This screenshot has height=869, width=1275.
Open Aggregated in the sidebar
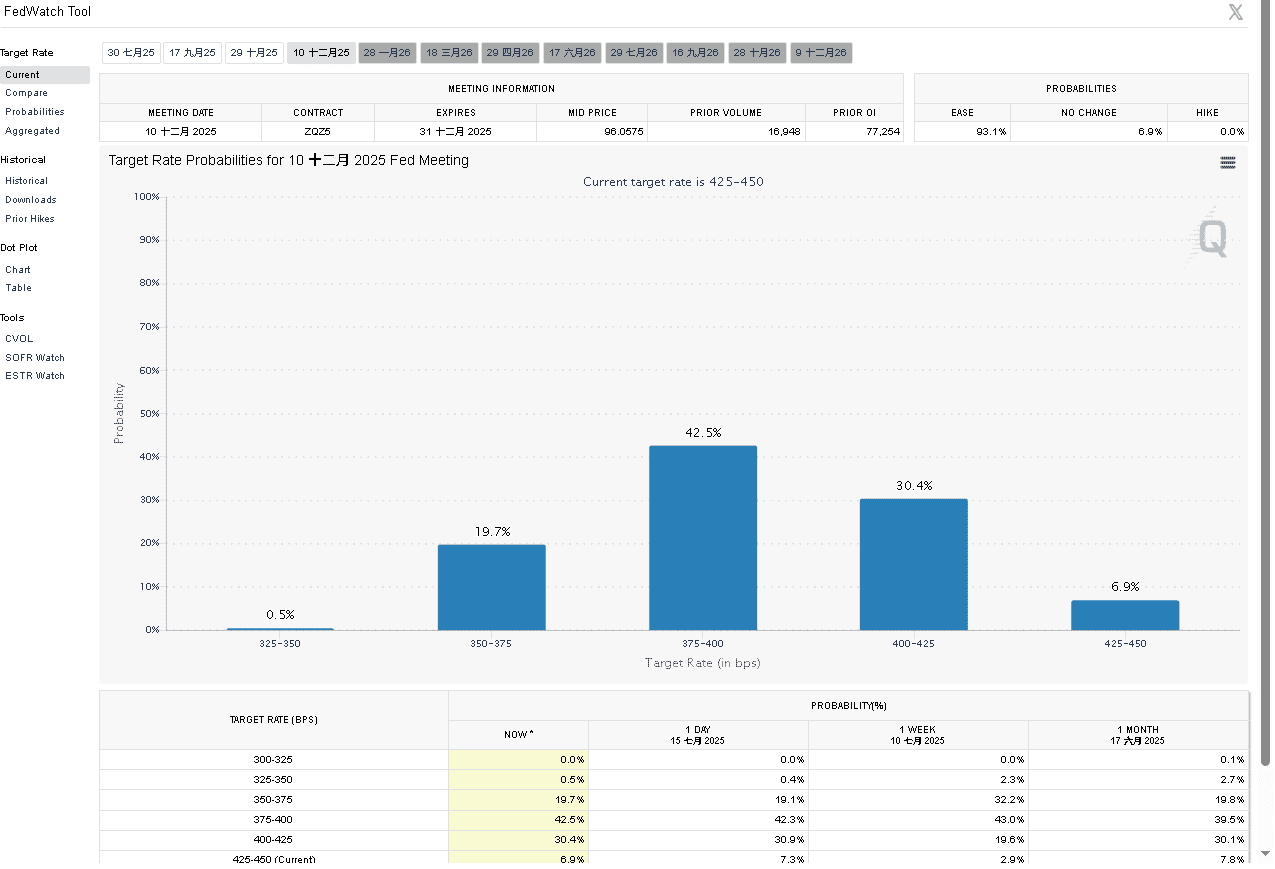point(32,131)
